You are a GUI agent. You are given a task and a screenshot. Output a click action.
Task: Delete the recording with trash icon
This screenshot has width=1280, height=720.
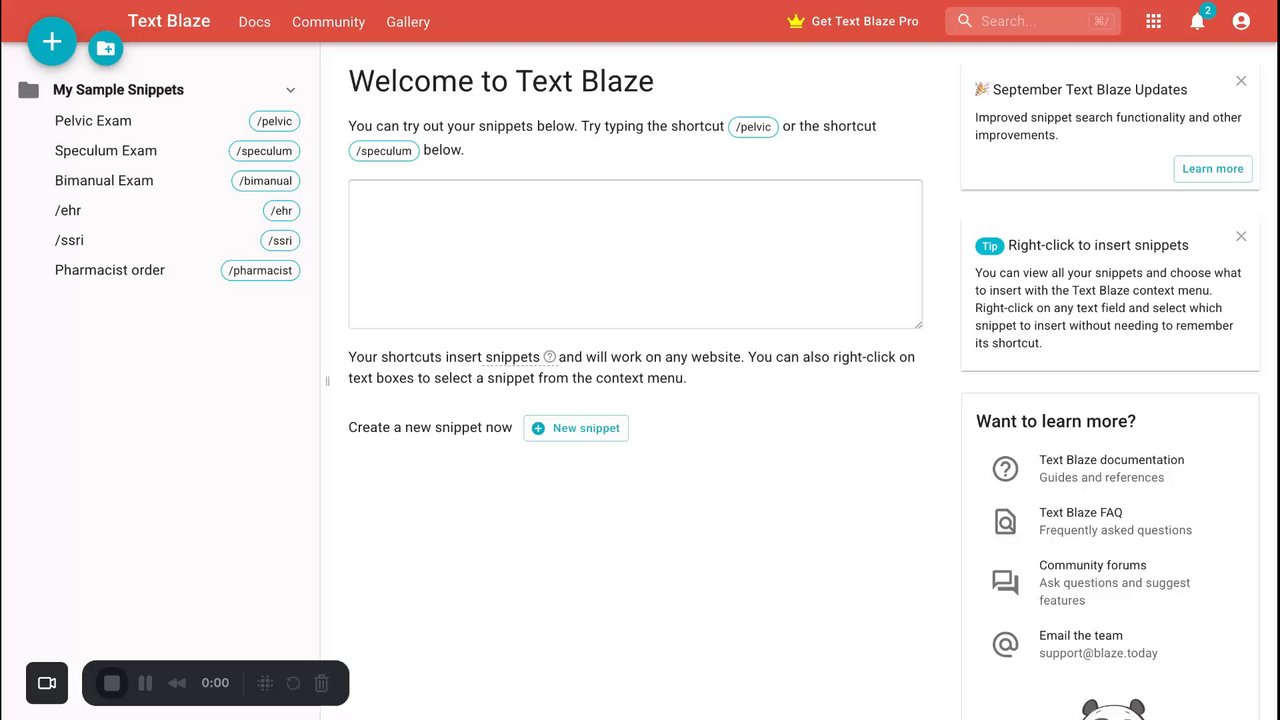(322, 683)
